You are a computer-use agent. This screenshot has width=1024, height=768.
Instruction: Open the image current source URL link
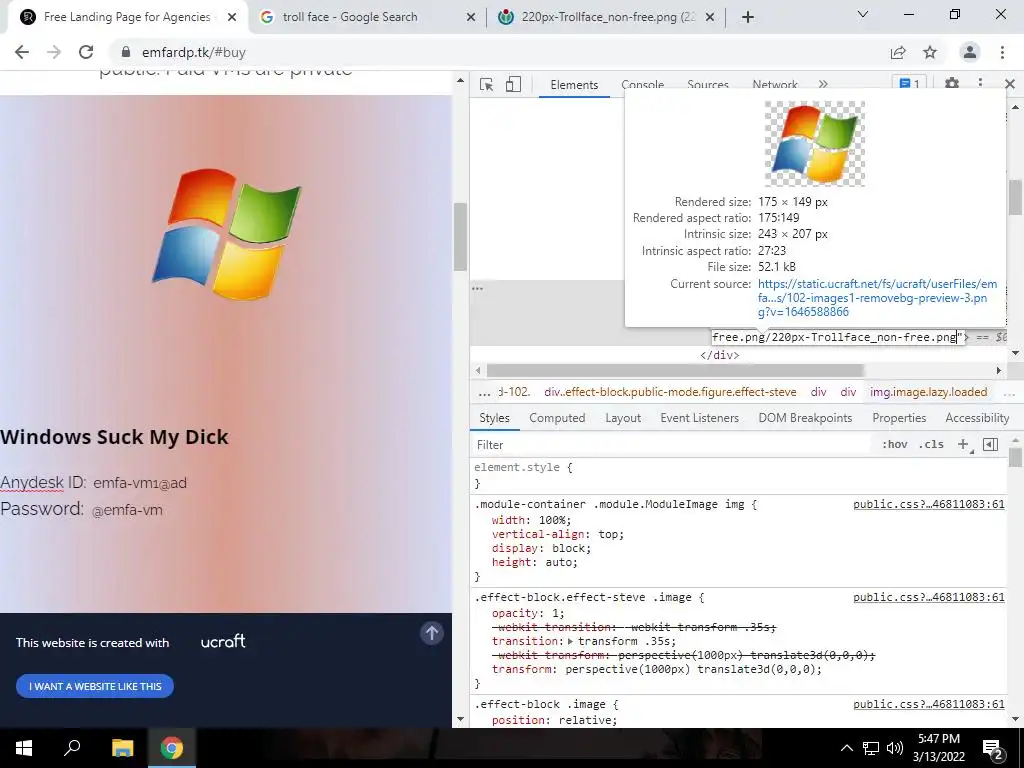(877, 298)
